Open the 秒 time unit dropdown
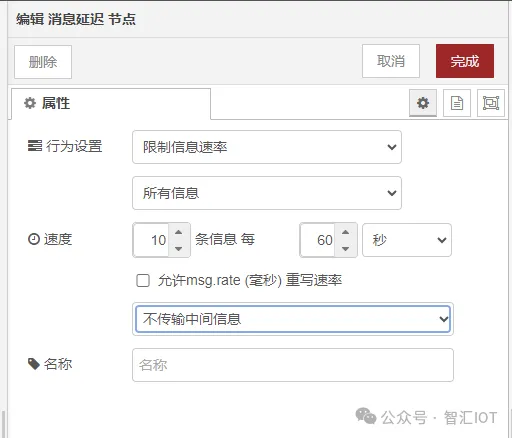512x438 pixels. coord(407,240)
